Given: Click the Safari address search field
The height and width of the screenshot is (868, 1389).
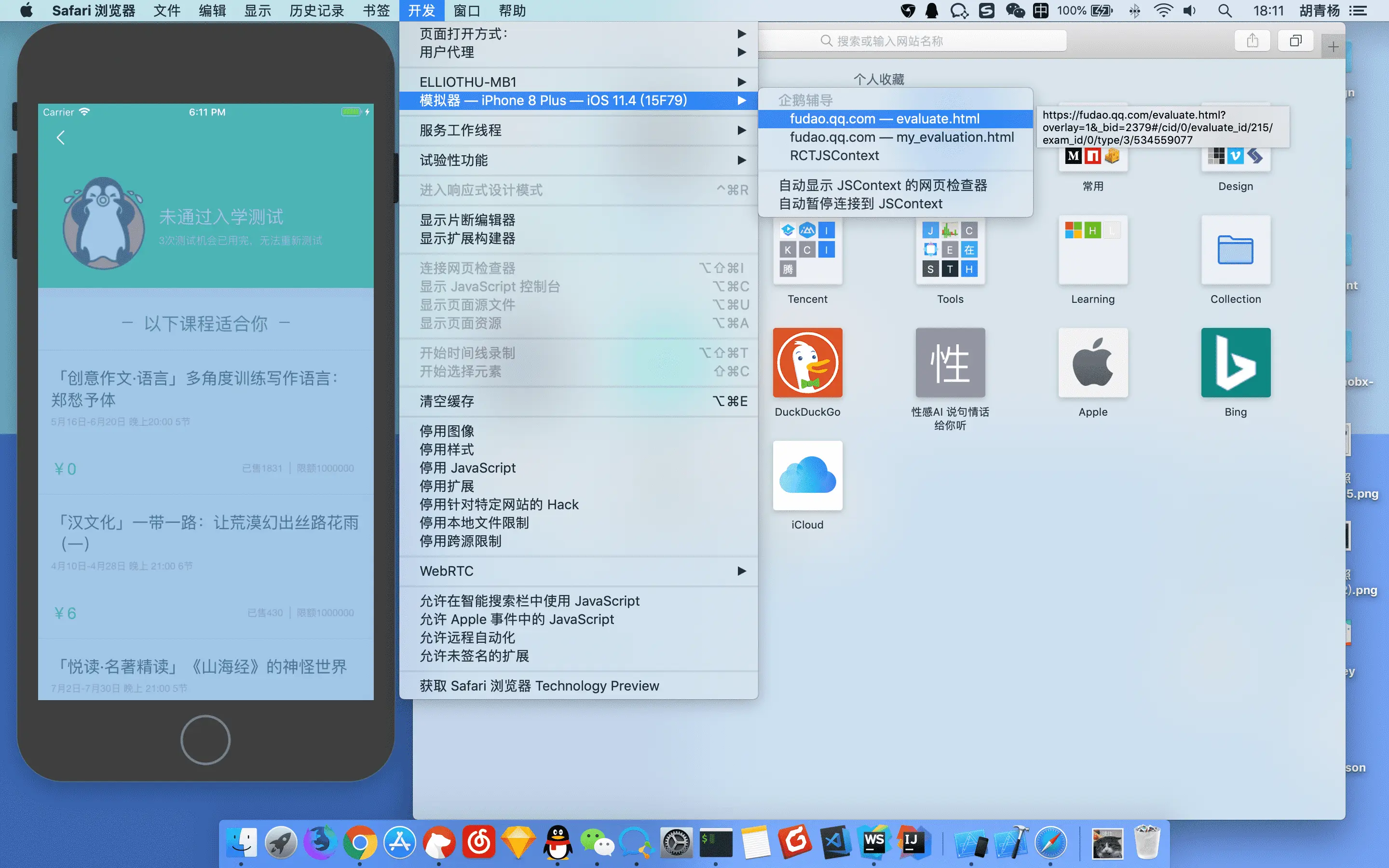Looking at the screenshot, I should pyautogui.click(x=912, y=41).
